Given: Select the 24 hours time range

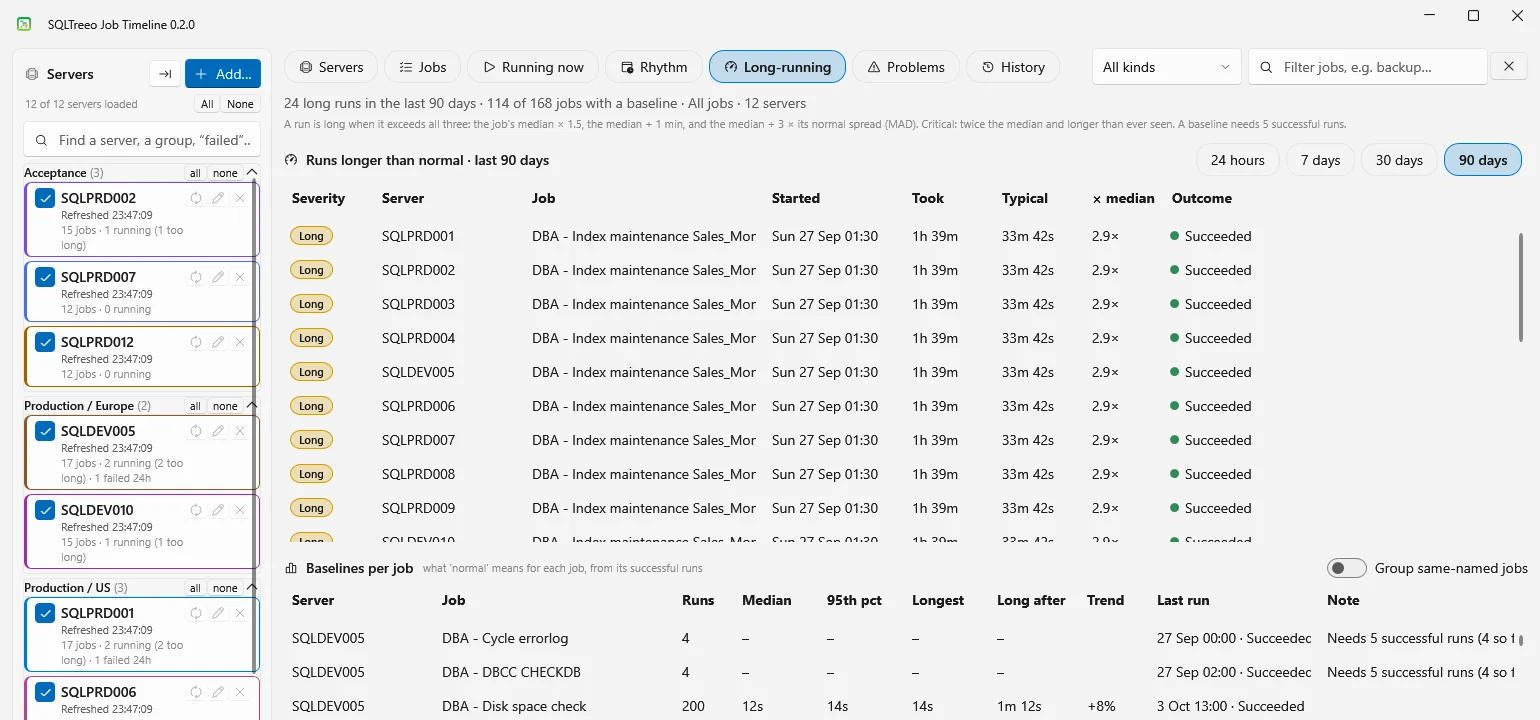Looking at the screenshot, I should coord(1237,160).
